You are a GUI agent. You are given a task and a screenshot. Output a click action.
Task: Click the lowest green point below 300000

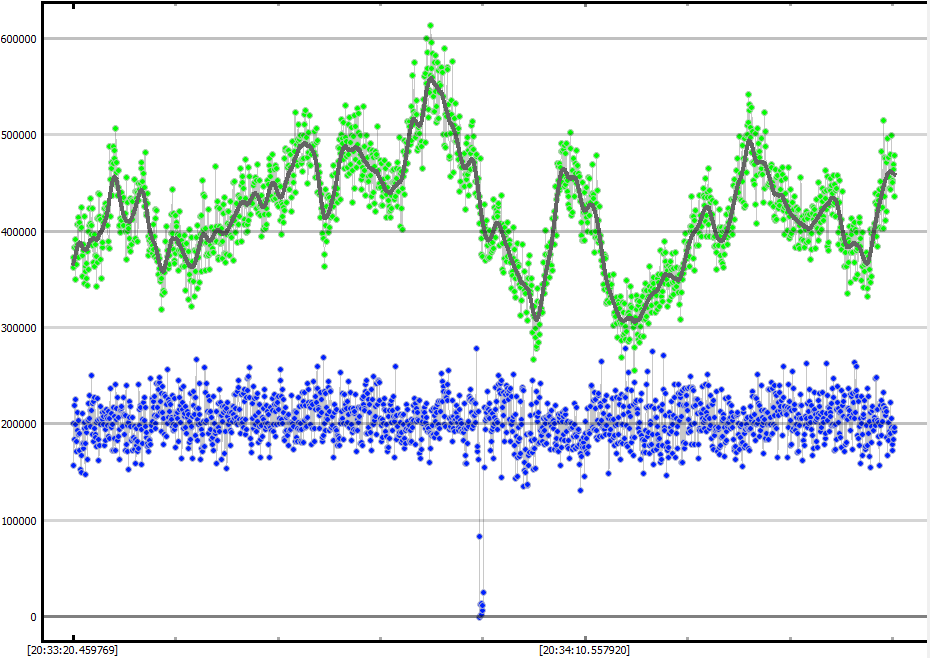[534, 359]
